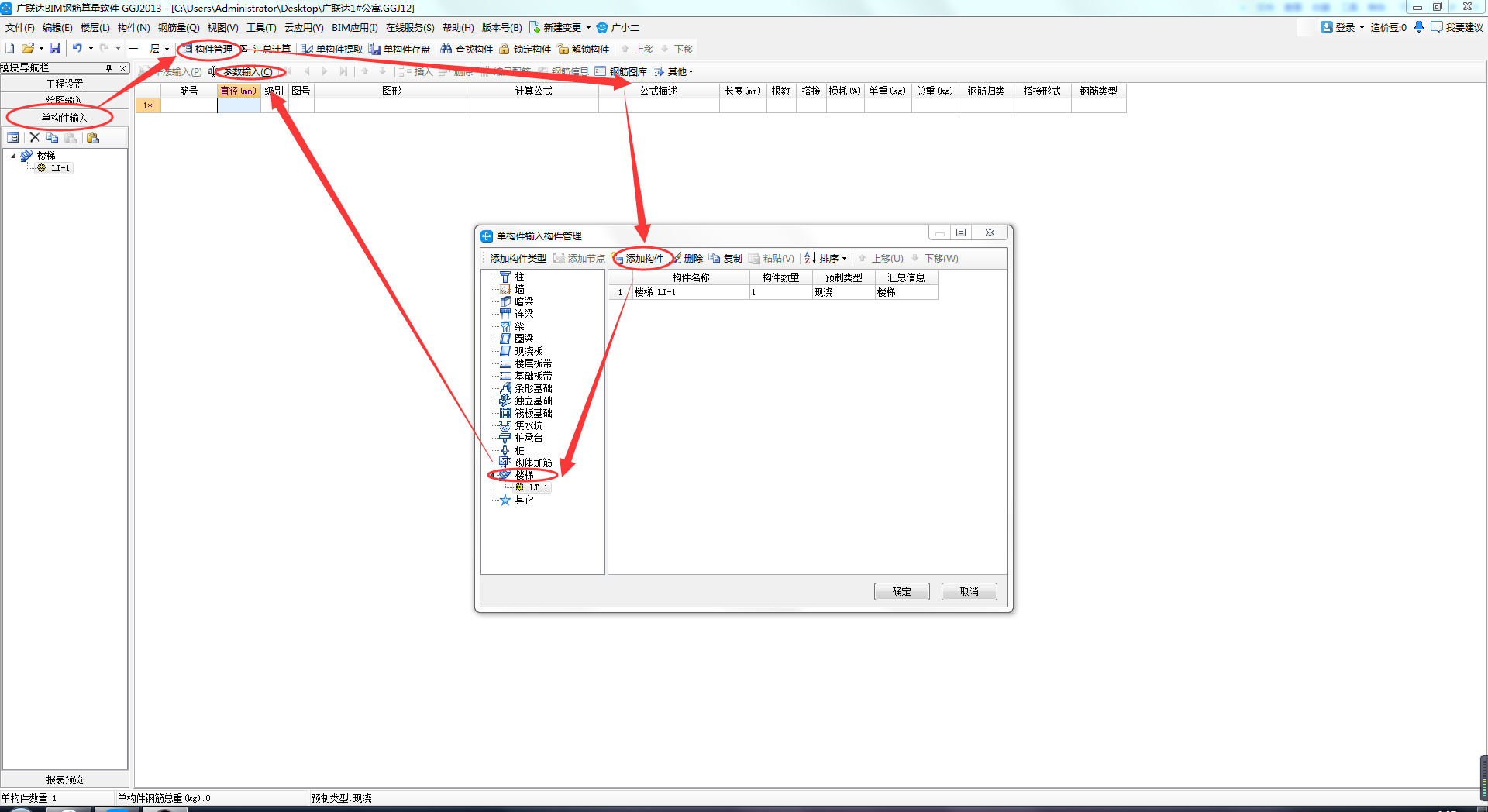Open the 层 dropdown on the toolbar
1488x812 pixels.
coord(160,49)
